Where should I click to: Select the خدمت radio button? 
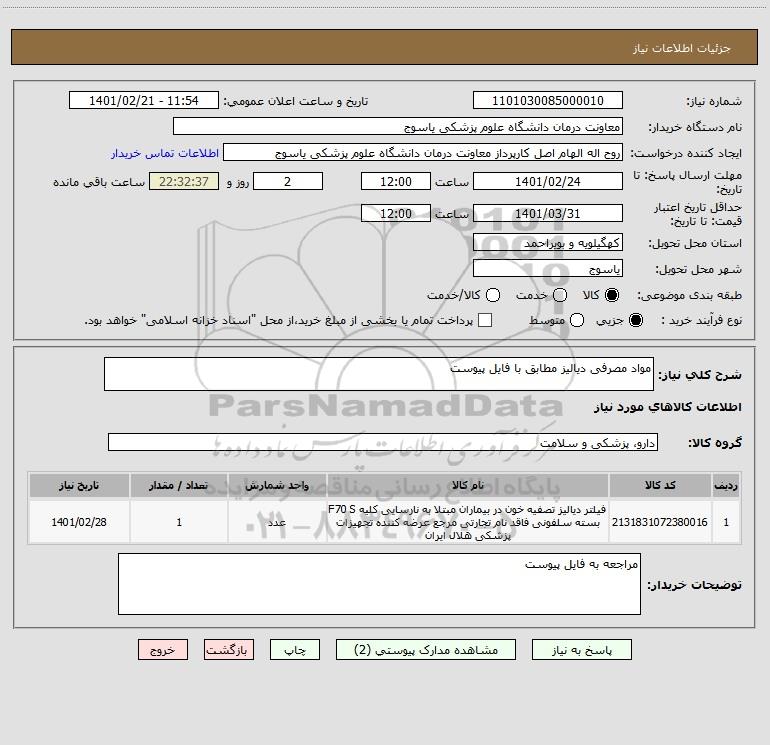[x=560, y=295]
